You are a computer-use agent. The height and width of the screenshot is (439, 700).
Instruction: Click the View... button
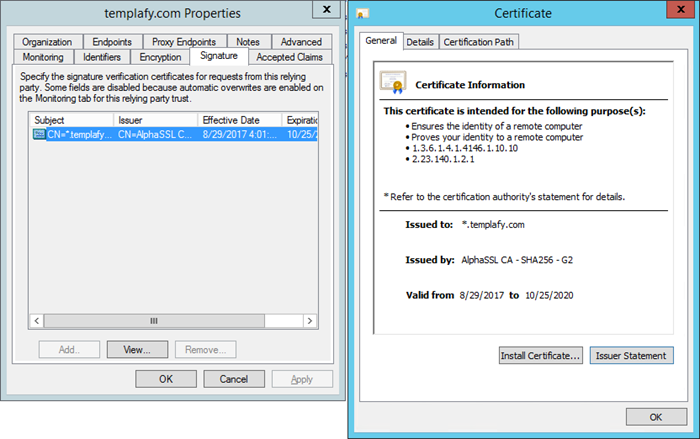(137, 350)
